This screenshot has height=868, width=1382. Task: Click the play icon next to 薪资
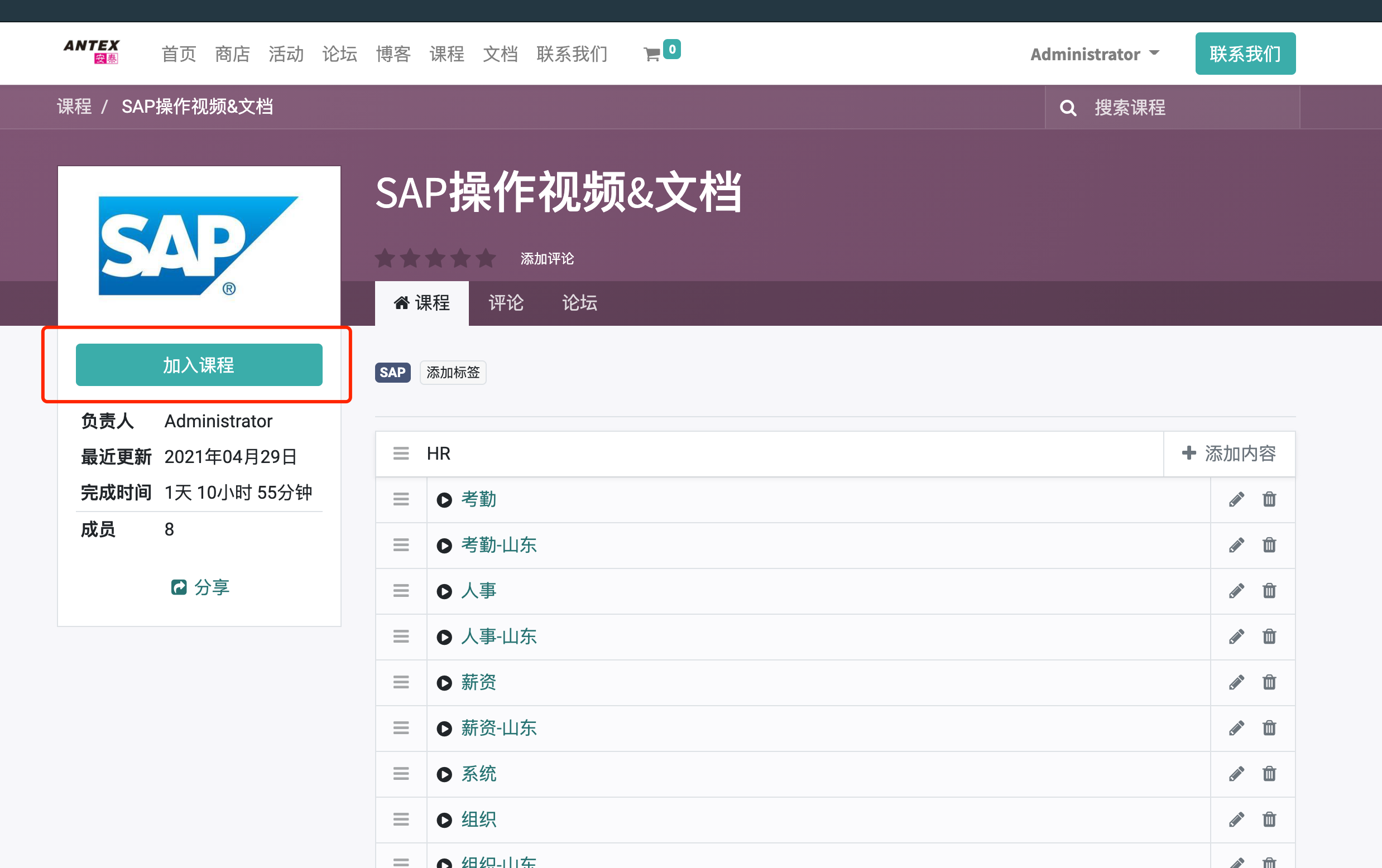[x=444, y=683]
